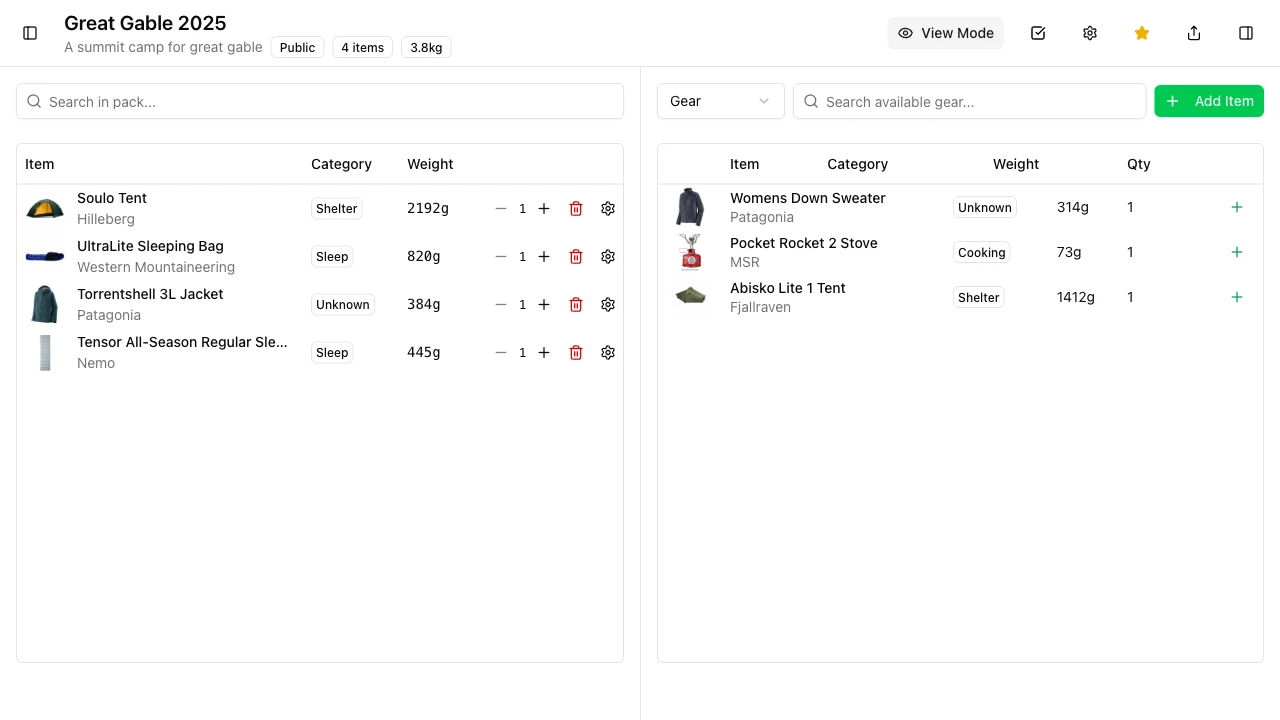Image resolution: width=1280 pixels, height=720 pixels.
Task: Open the Gear dropdown
Action: click(x=720, y=101)
